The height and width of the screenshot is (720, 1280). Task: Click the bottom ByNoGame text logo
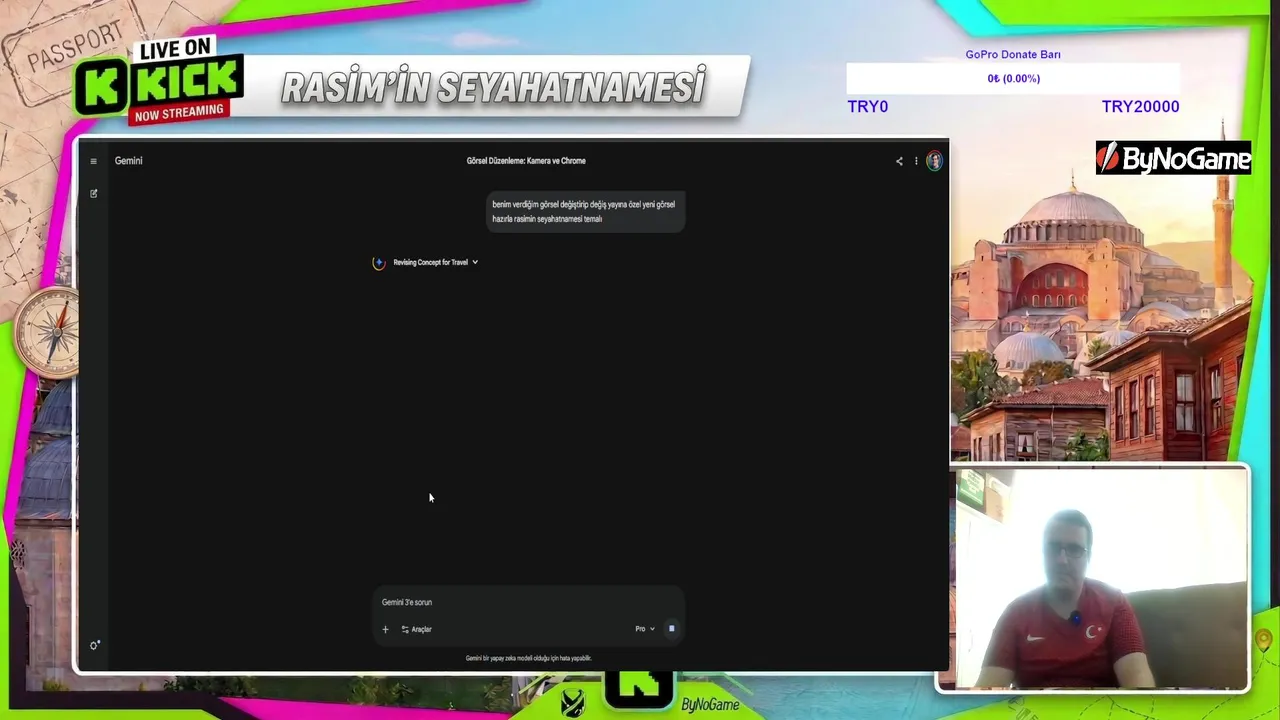pos(710,705)
